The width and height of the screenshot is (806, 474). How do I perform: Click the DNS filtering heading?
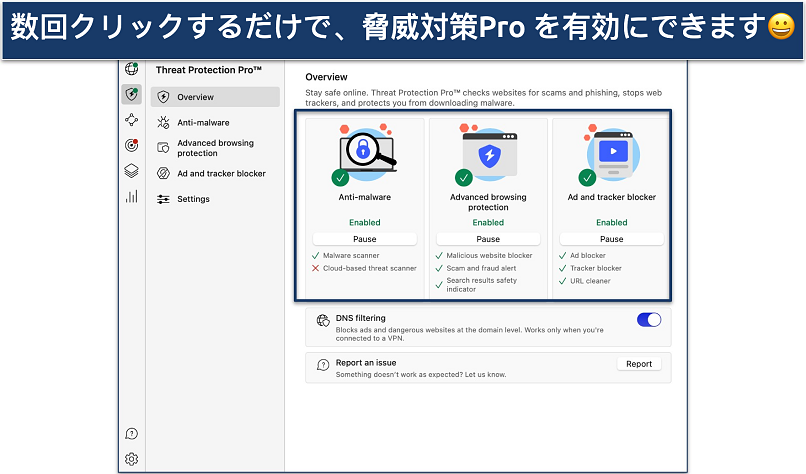[x=360, y=318]
